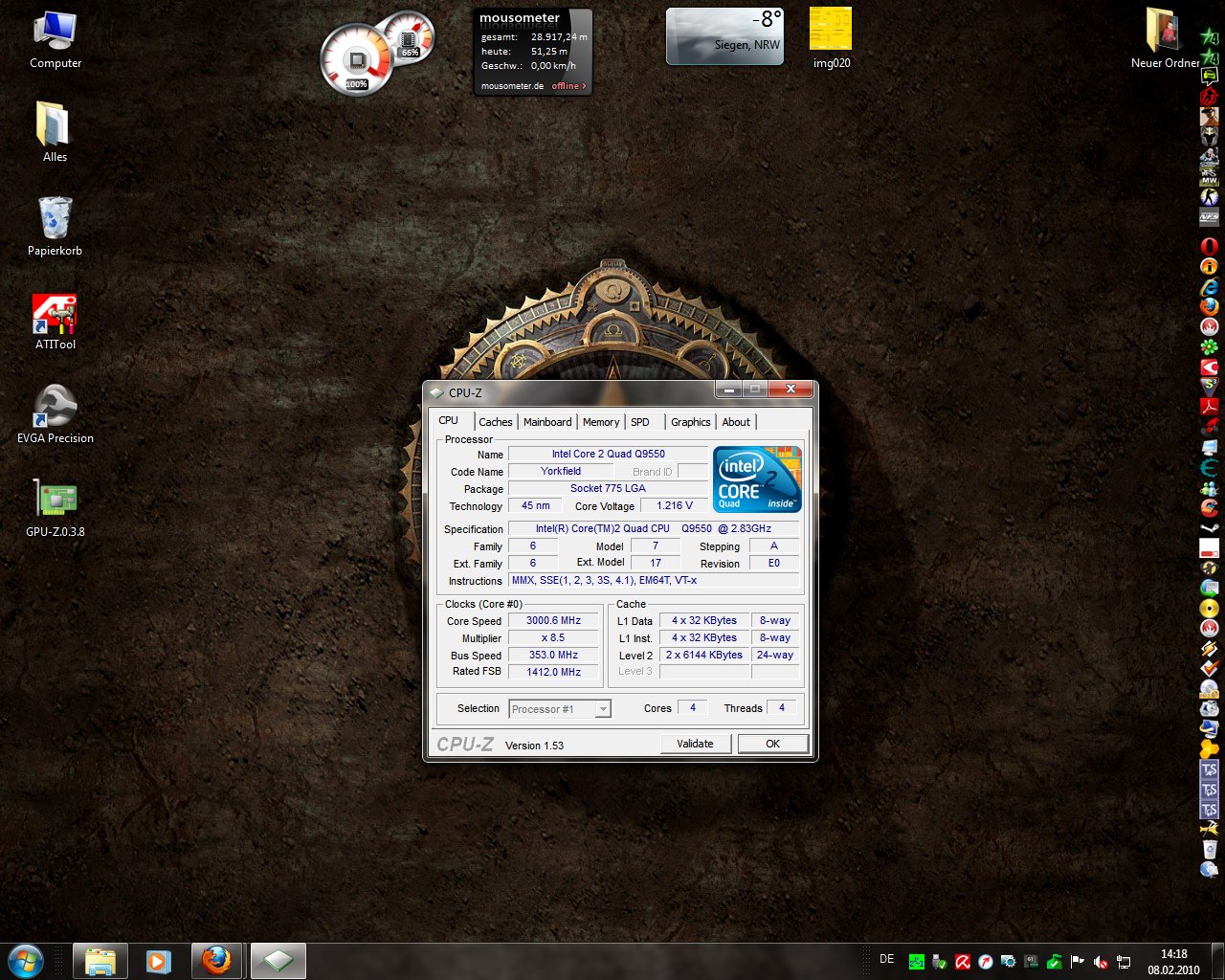Open Adobe Reader from the side dock
The height and width of the screenshot is (980, 1225).
pos(1210,406)
